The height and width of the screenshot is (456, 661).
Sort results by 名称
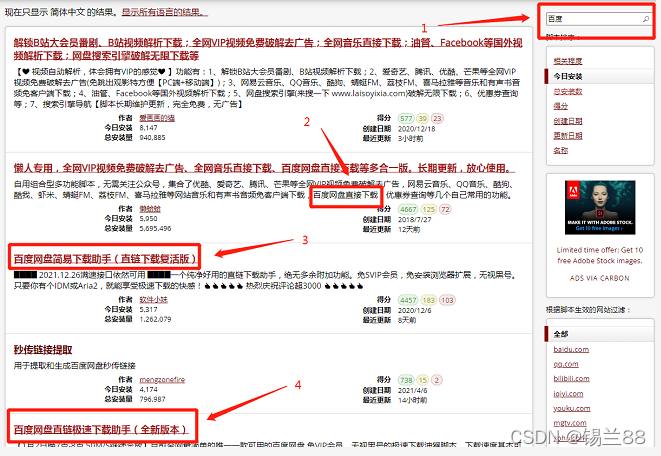561,150
